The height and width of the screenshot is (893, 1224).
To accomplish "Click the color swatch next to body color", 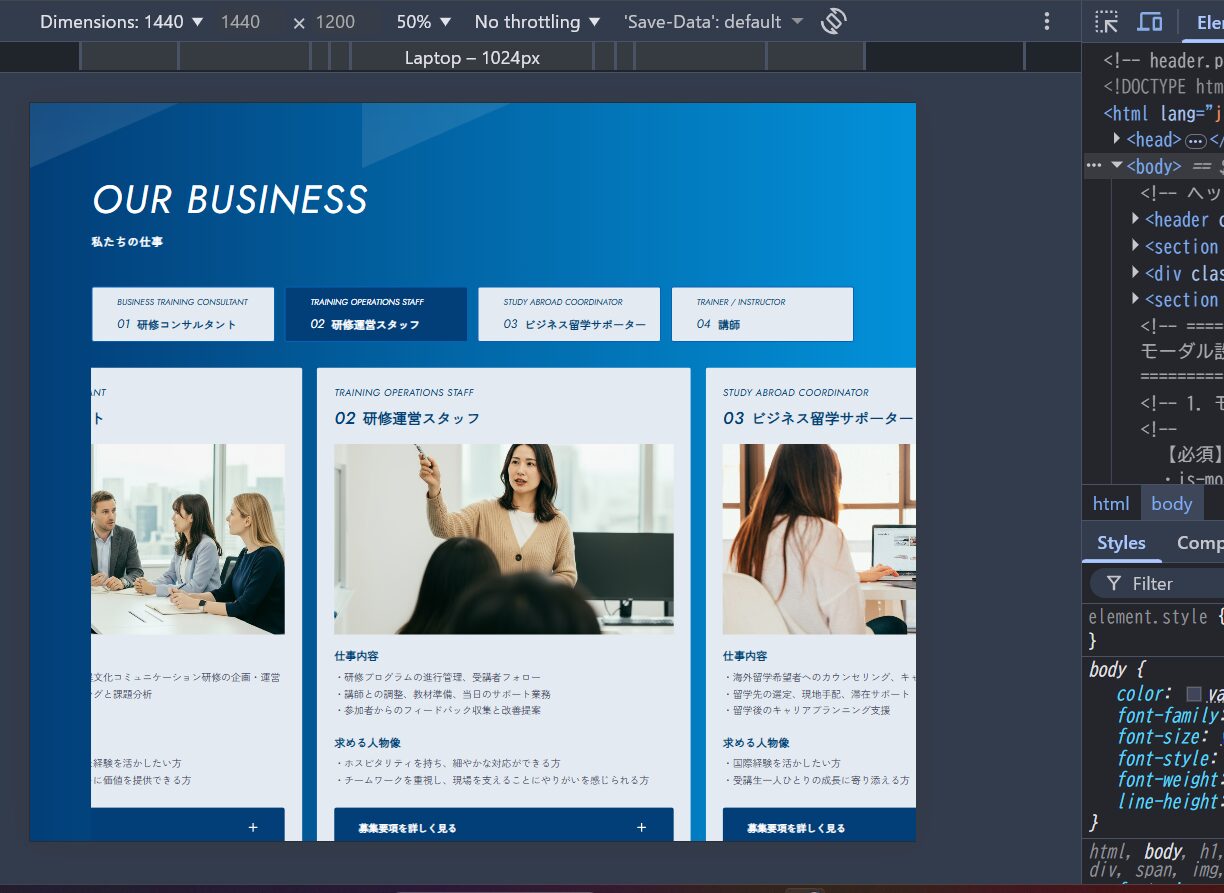I will pos(1193,694).
